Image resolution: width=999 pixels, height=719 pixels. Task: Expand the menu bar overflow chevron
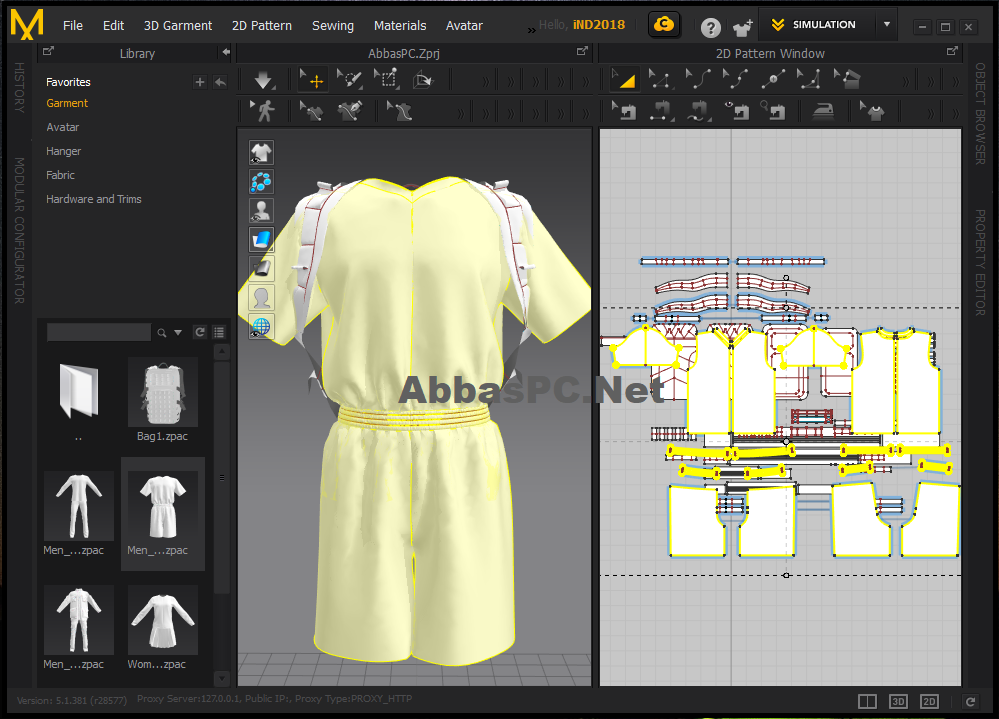tap(531, 29)
